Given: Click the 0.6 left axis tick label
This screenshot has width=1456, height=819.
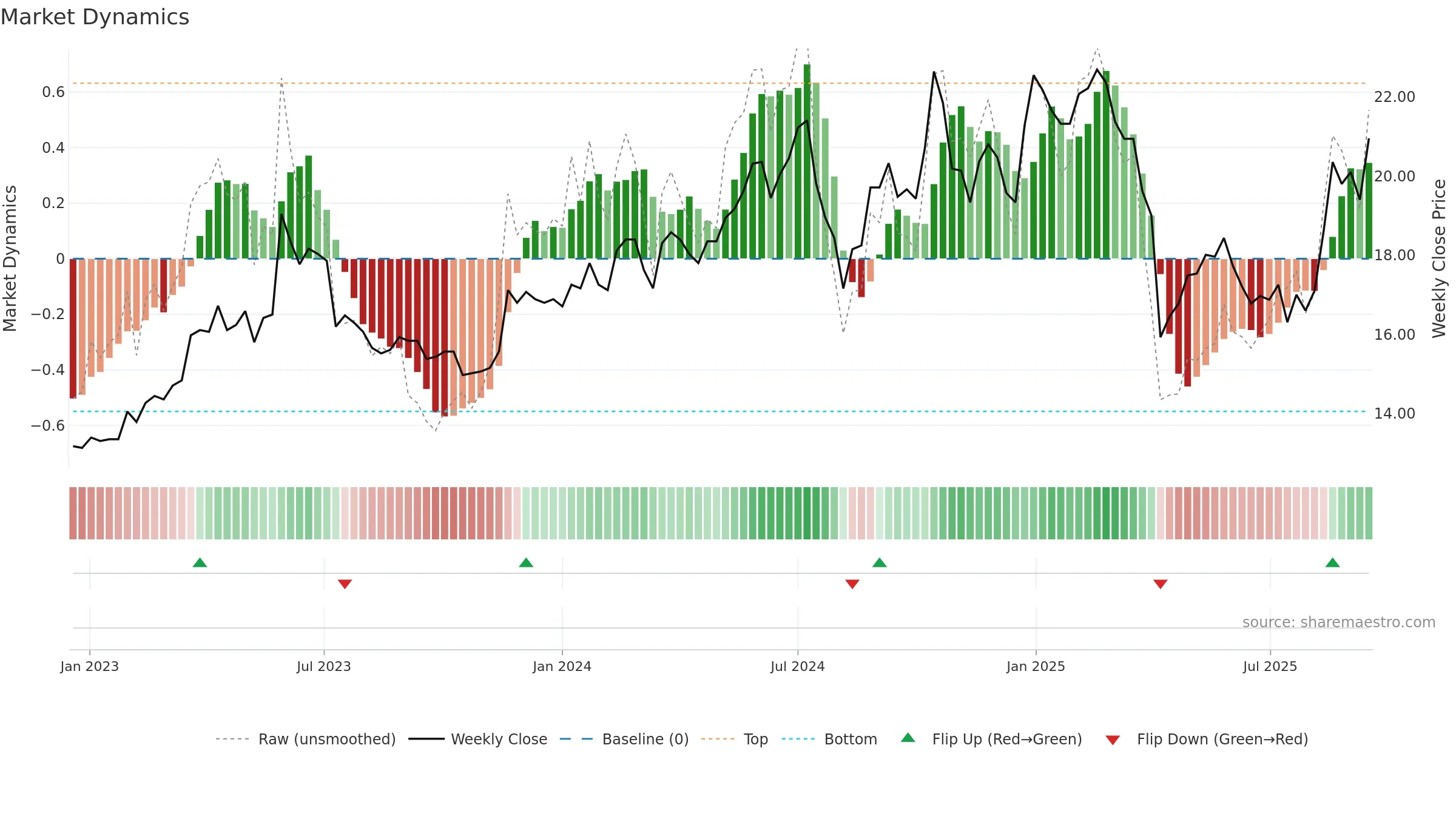Looking at the screenshot, I should pyautogui.click(x=53, y=92).
